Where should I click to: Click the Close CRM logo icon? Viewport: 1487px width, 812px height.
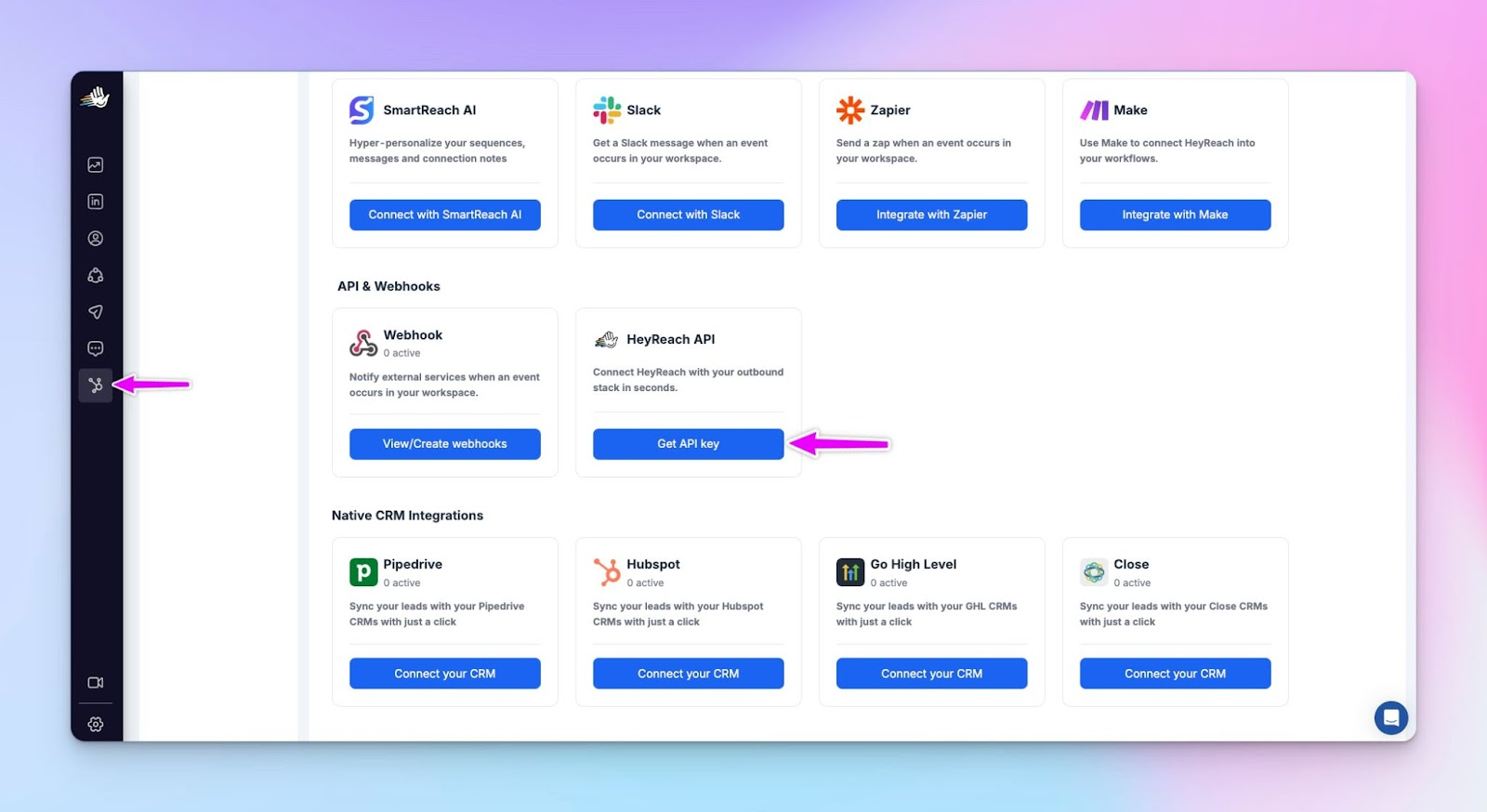click(1094, 571)
